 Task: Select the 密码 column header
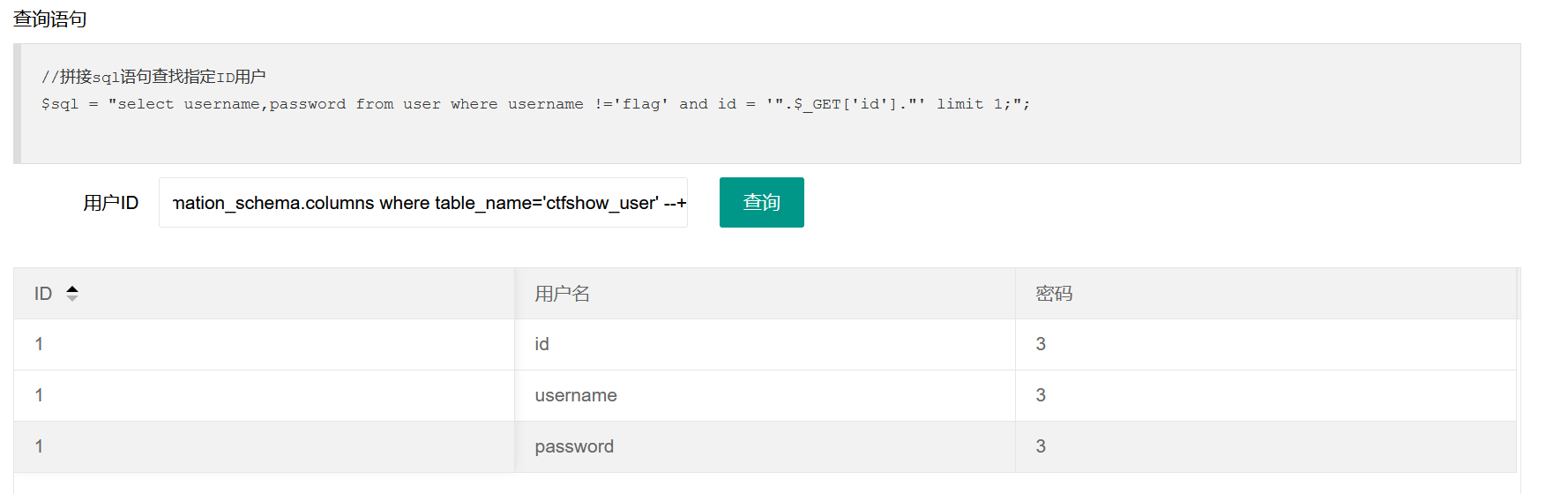(1054, 294)
